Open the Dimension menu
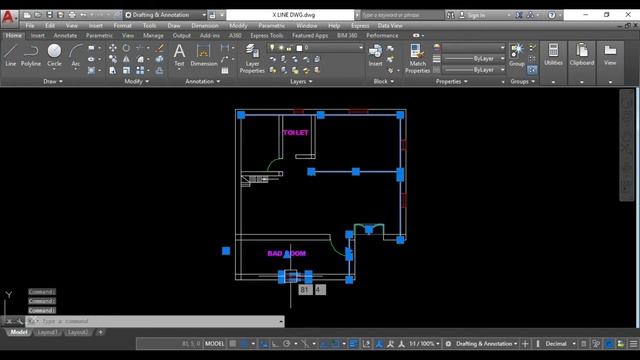This screenshot has height=360, width=640. (205, 26)
